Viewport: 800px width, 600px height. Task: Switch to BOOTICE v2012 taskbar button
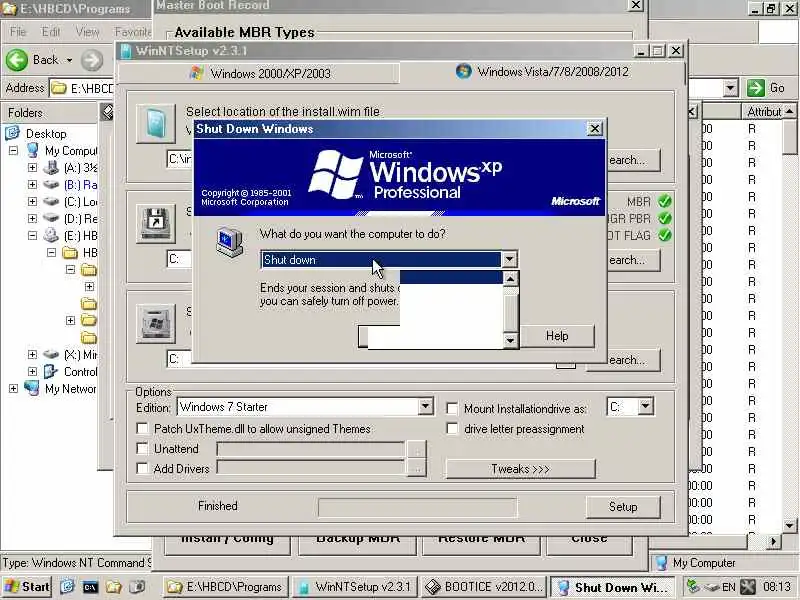point(485,587)
